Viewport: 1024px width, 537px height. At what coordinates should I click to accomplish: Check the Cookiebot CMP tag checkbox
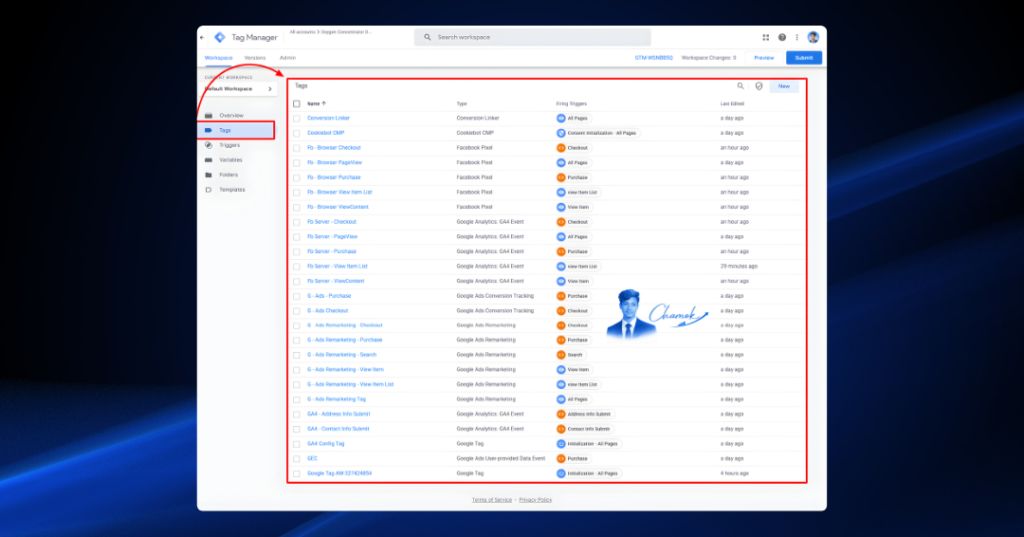tap(296, 133)
